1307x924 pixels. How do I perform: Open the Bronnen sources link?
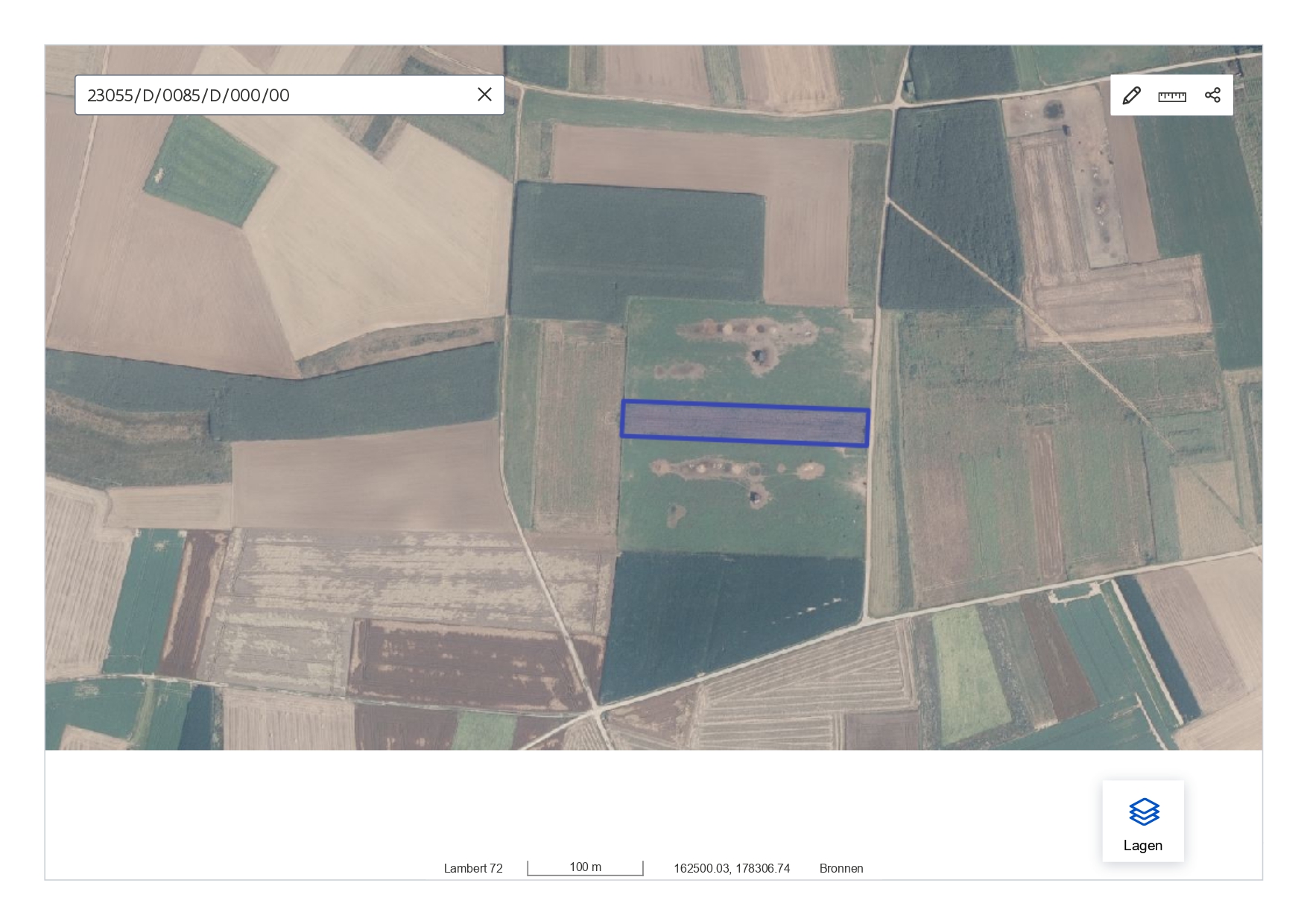(841, 868)
